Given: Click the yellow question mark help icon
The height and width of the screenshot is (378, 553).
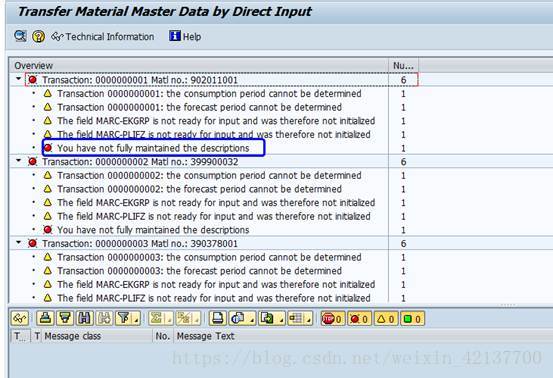Looking at the screenshot, I should point(38,36).
